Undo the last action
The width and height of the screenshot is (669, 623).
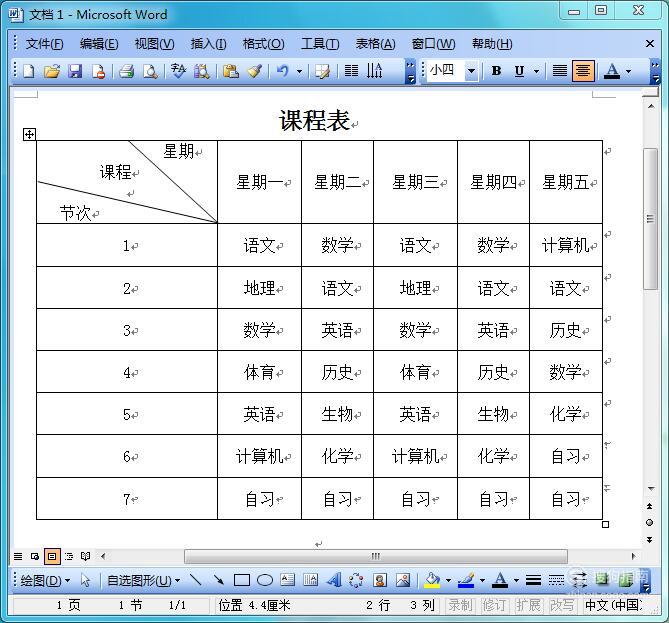click(x=282, y=71)
